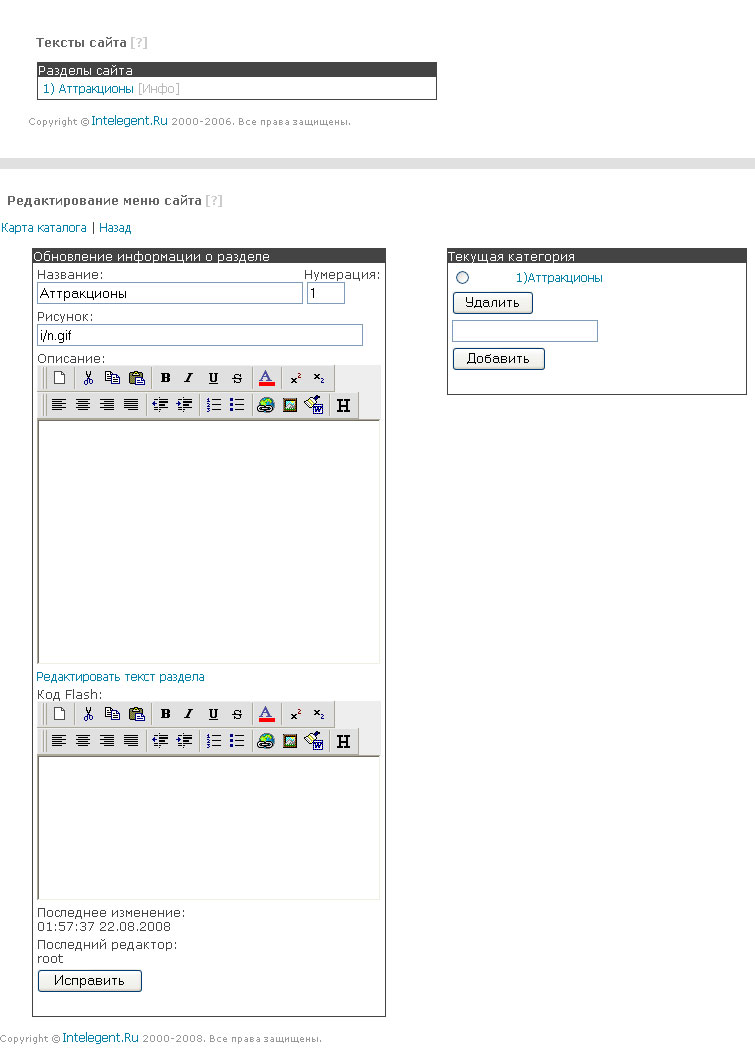Click empty new category field above Добавить
This screenshot has width=755, height=1049.
click(525, 331)
